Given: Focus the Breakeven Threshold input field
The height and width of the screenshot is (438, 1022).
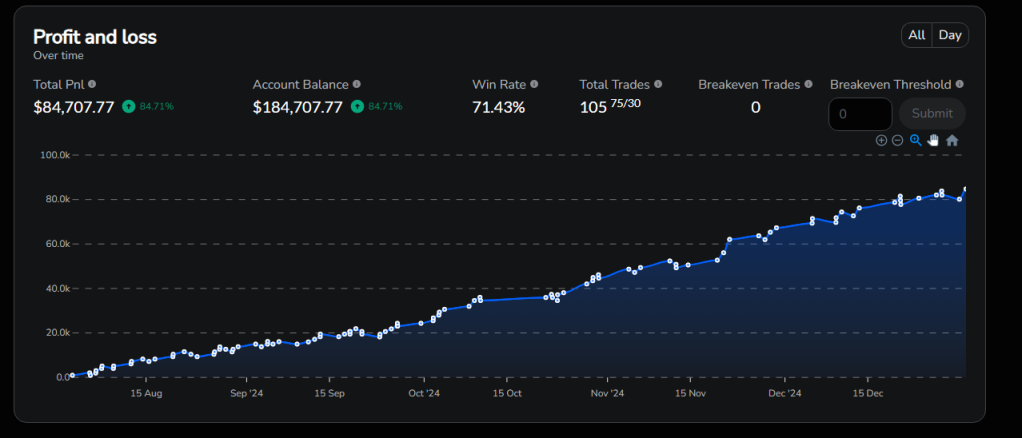Looking at the screenshot, I should click(x=860, y=114).
